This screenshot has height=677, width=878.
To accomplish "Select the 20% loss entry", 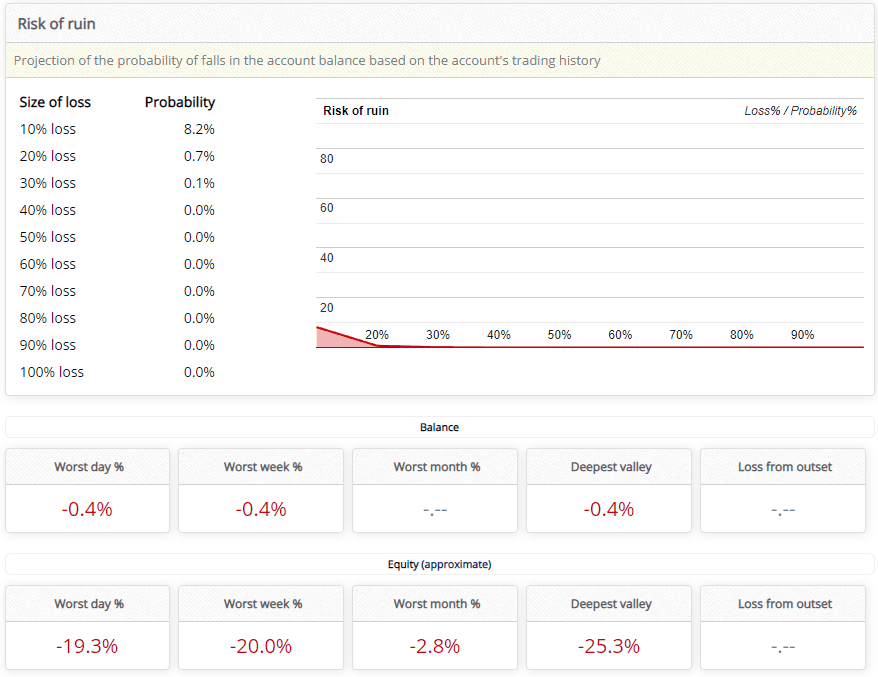I will point(46,156).
